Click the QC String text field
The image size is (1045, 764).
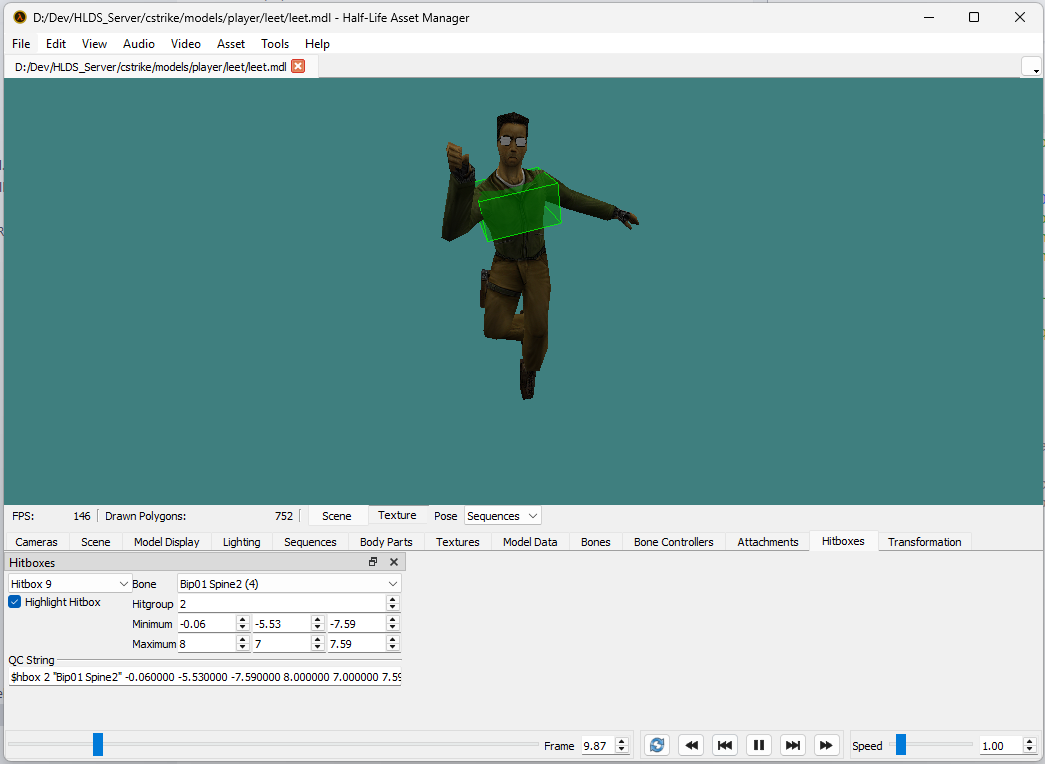[205, 677]
